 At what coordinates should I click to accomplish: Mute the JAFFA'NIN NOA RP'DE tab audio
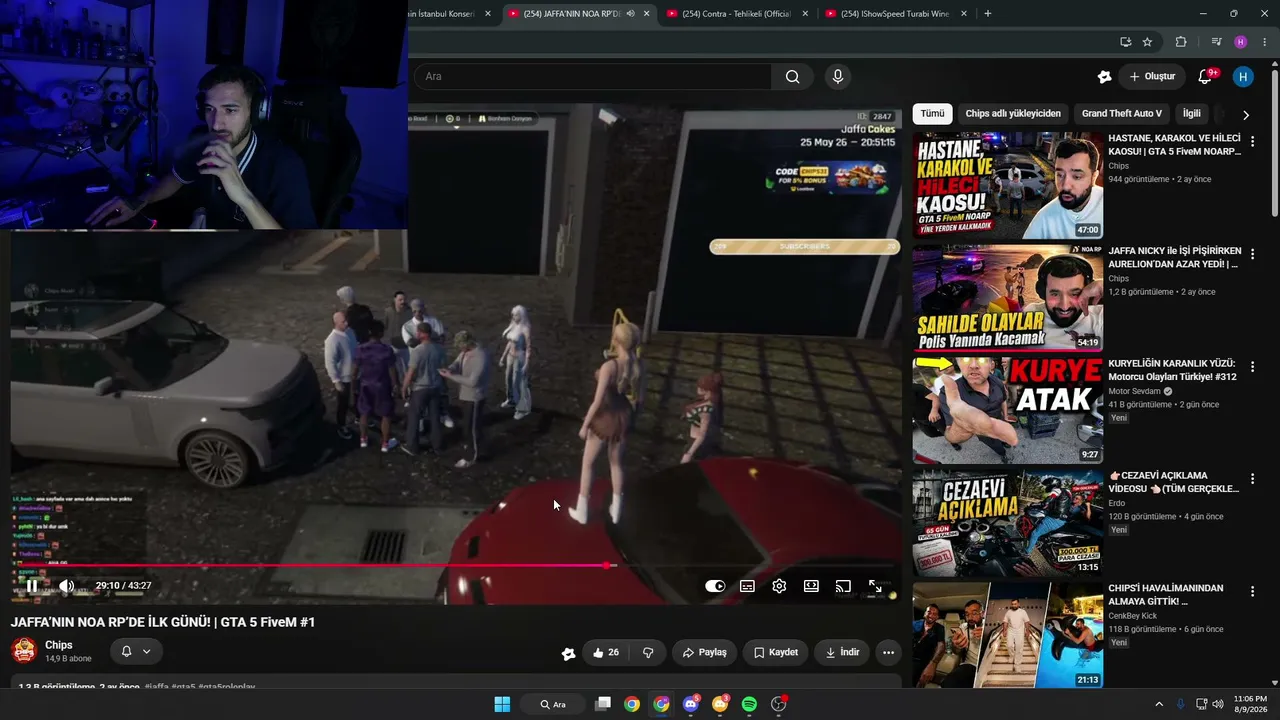pyautogui.click(x=630, y=14)
